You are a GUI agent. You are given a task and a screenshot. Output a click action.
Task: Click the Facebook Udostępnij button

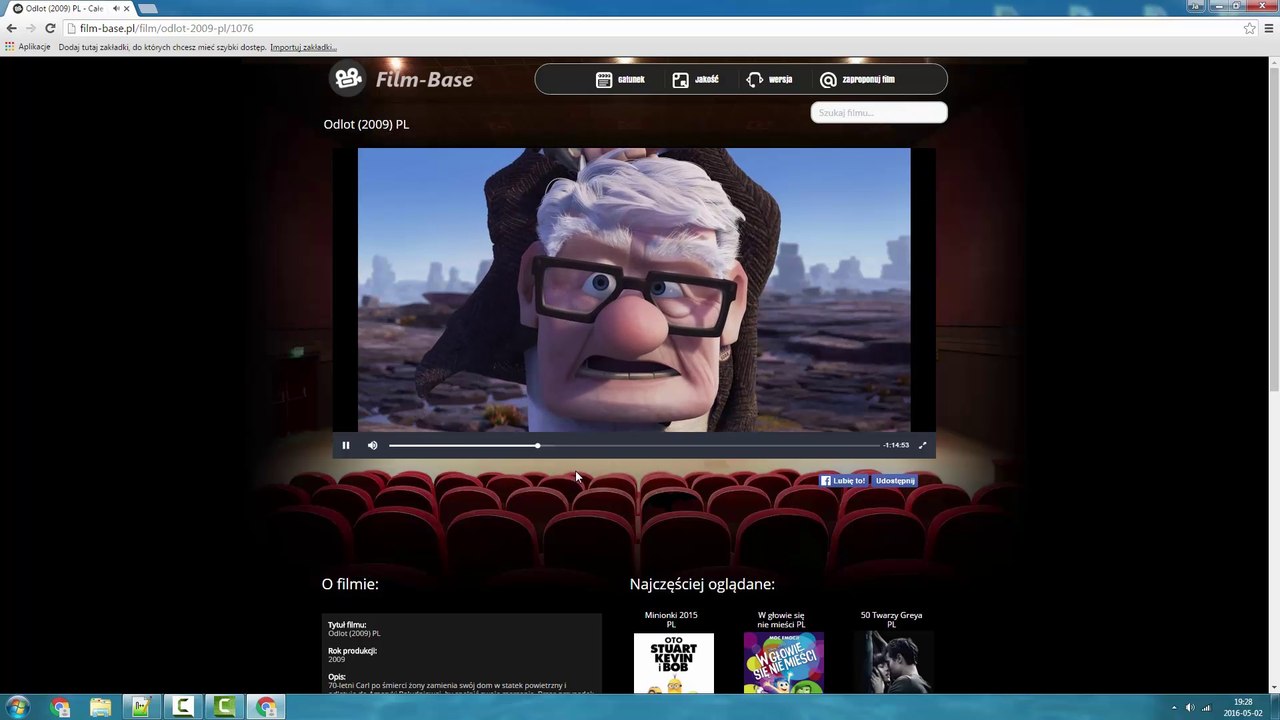(x=895, y=481)
